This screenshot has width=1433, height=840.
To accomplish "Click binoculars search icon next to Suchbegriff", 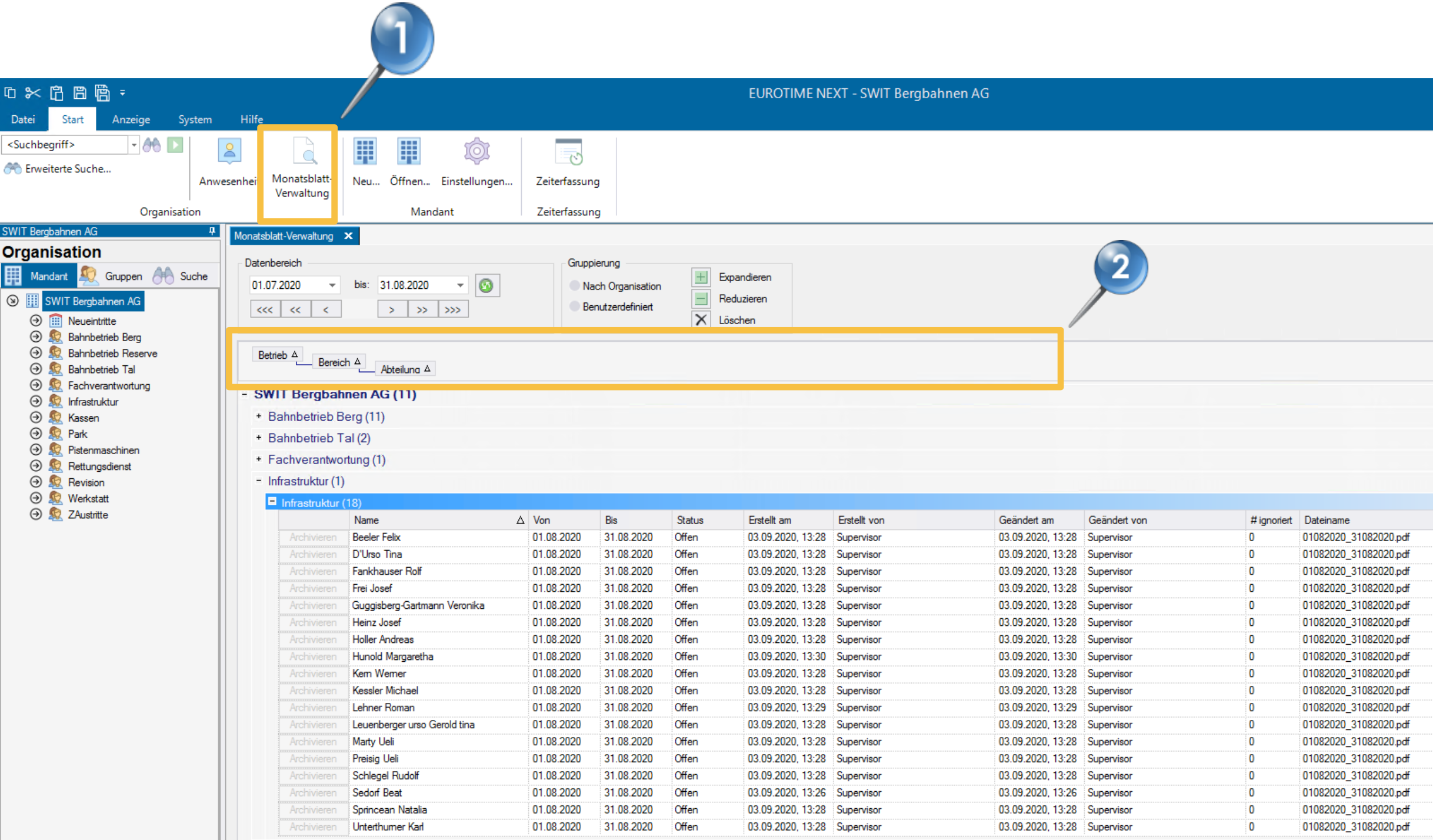I will 152,145.
